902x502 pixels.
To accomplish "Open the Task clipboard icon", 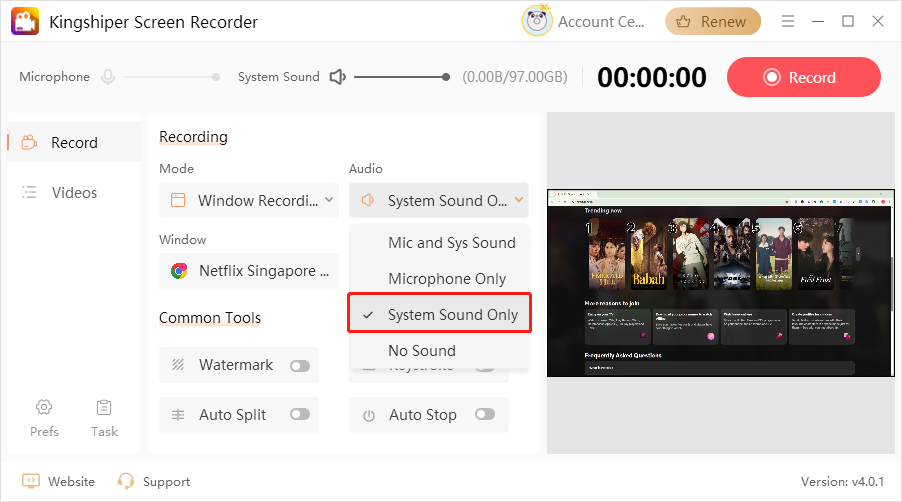I will 104,407.
